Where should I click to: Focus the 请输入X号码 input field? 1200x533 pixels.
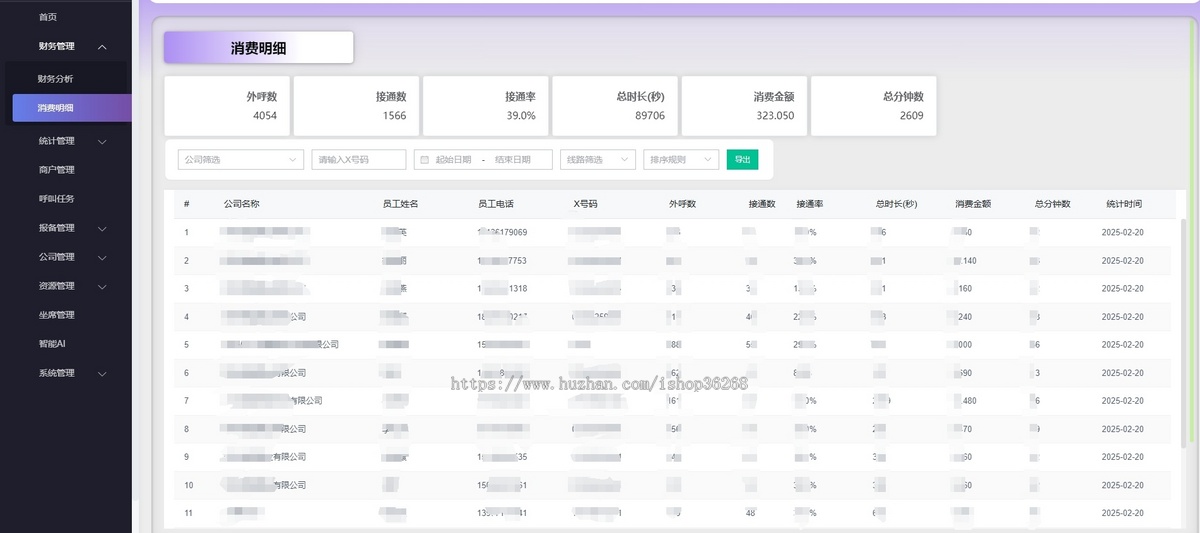click(359, 160)
